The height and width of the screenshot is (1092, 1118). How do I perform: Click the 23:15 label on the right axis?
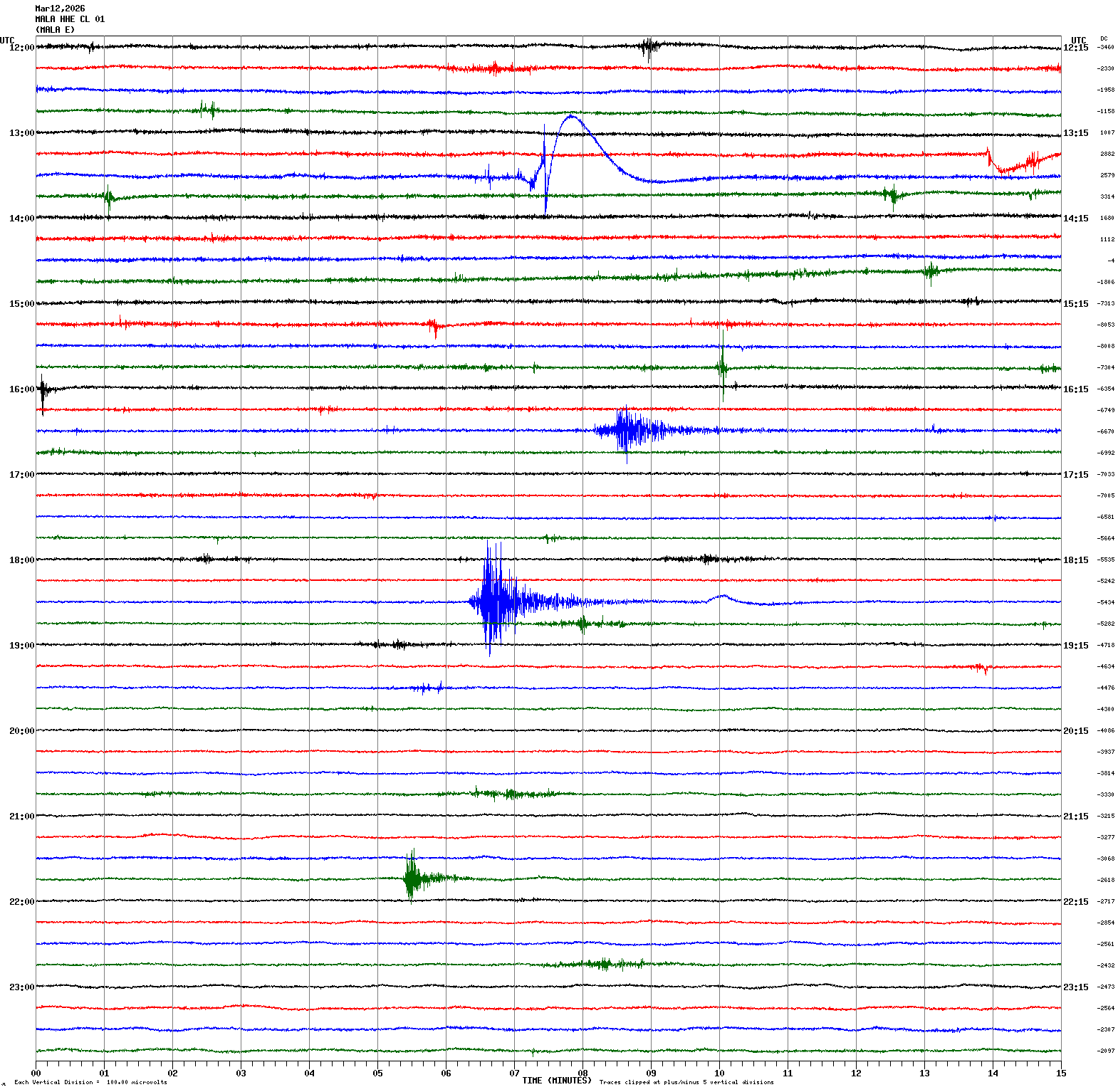(1075, 987)
